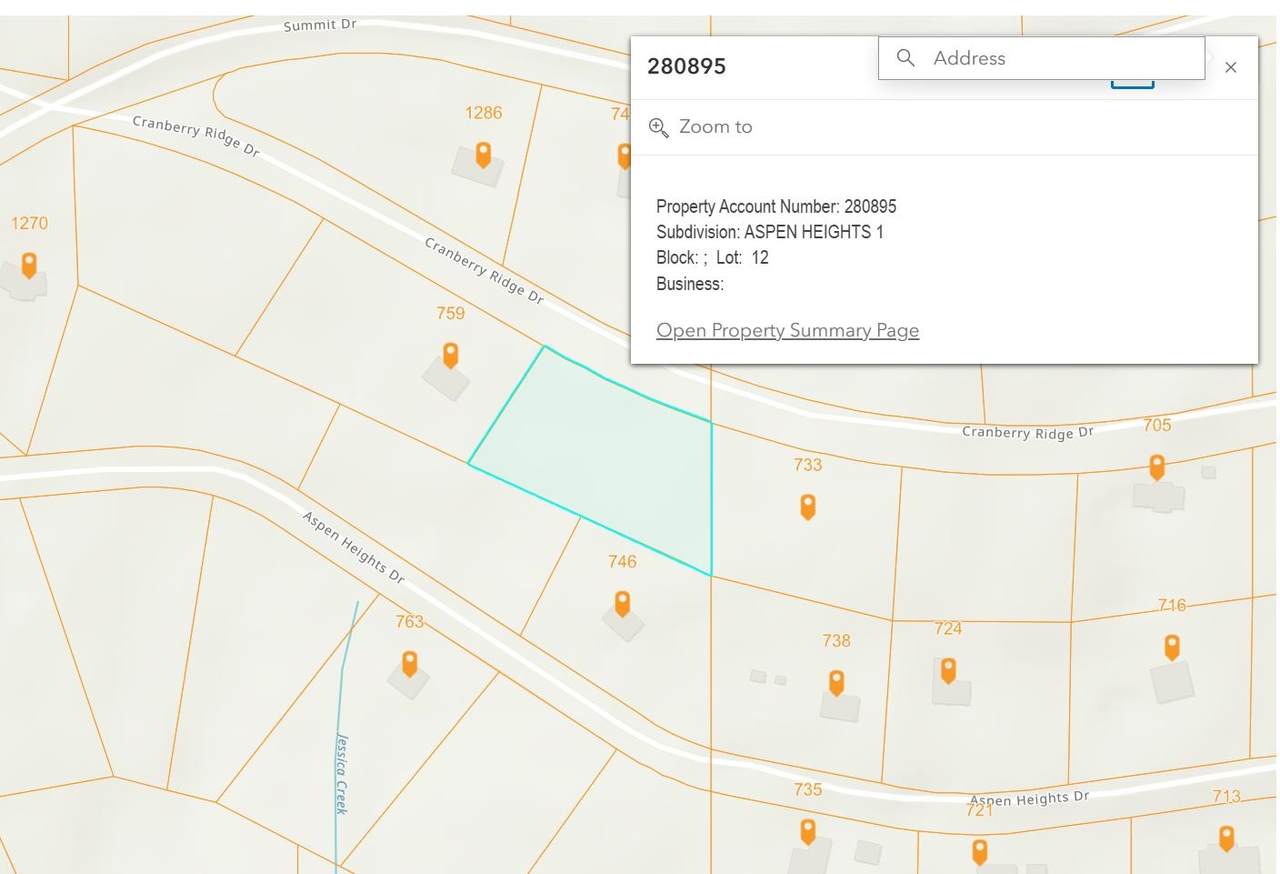Select the map marker labeled 733

(808, 506)
